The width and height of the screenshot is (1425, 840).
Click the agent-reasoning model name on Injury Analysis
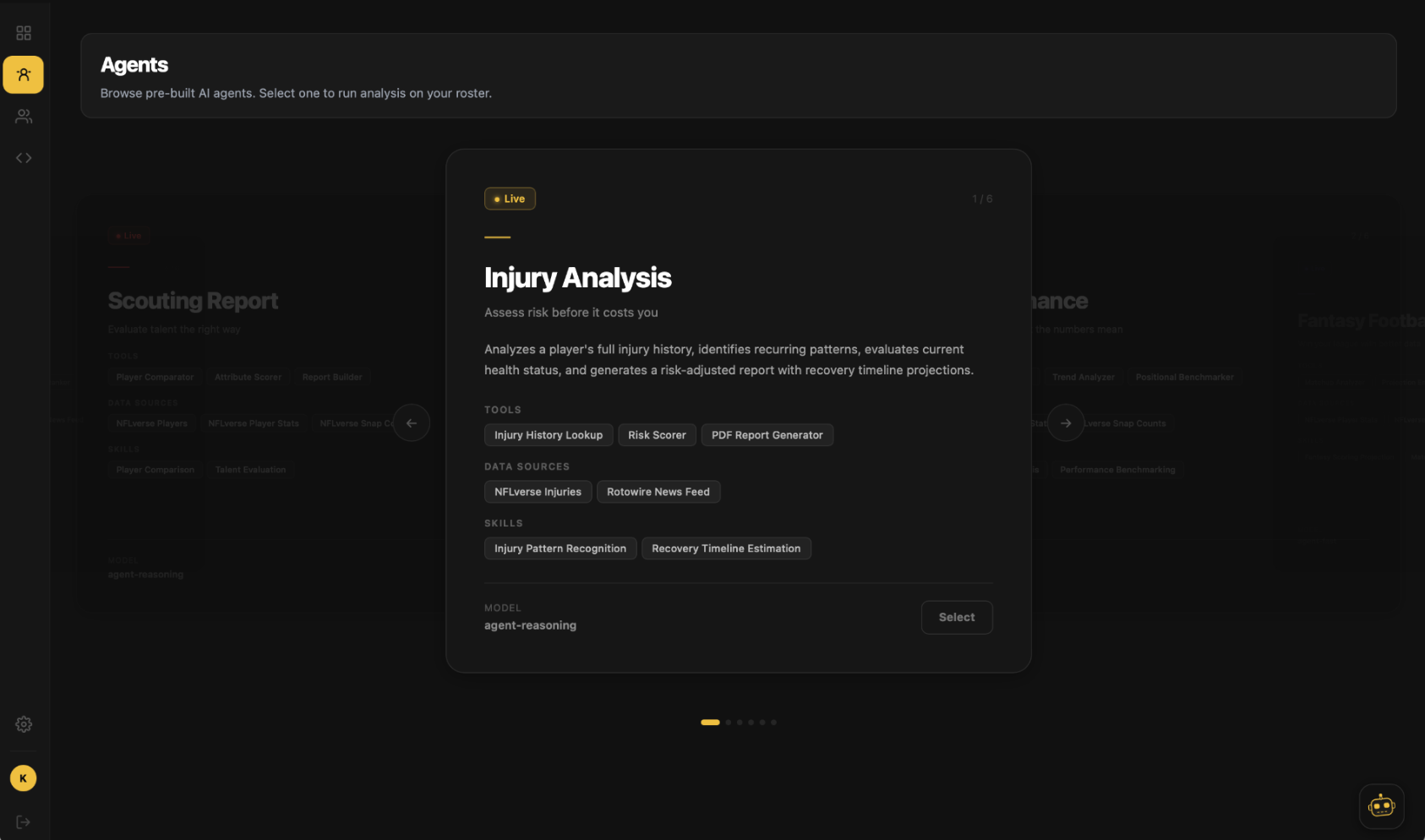530,625
